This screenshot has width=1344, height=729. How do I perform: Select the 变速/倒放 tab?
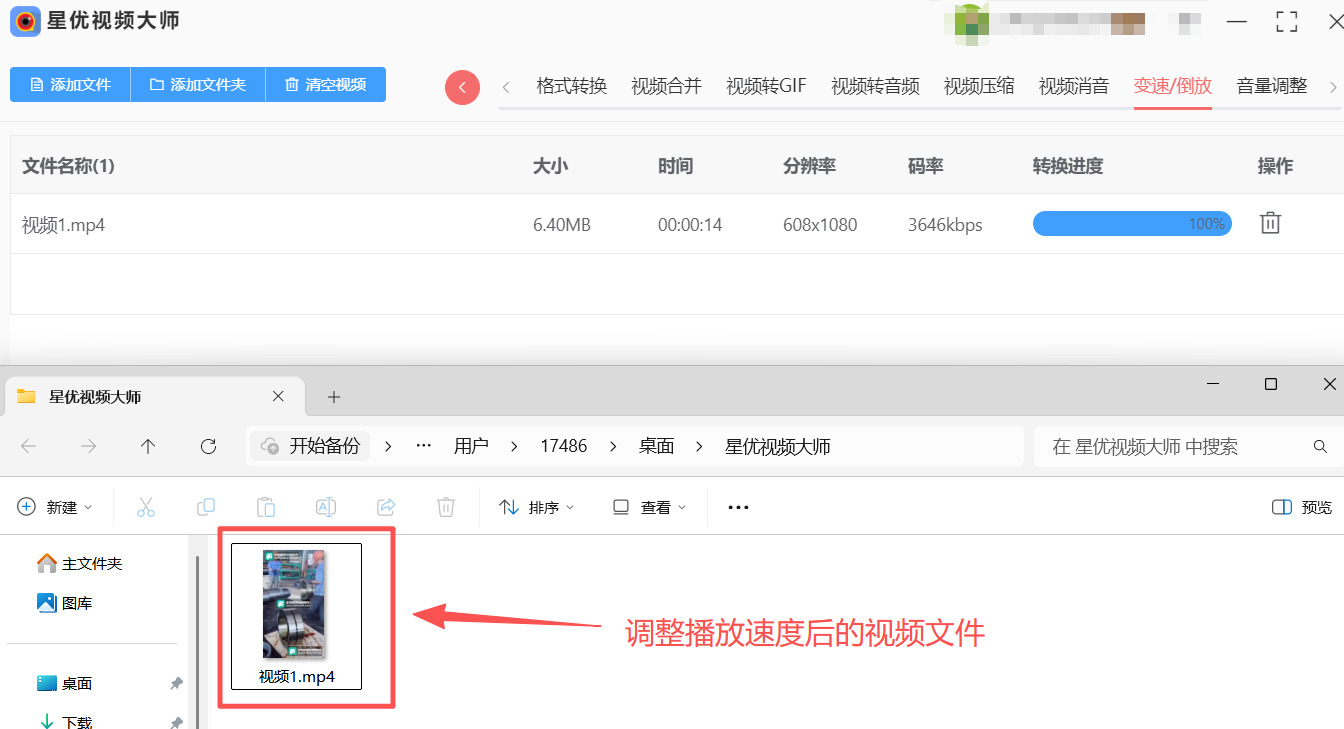1173,86
